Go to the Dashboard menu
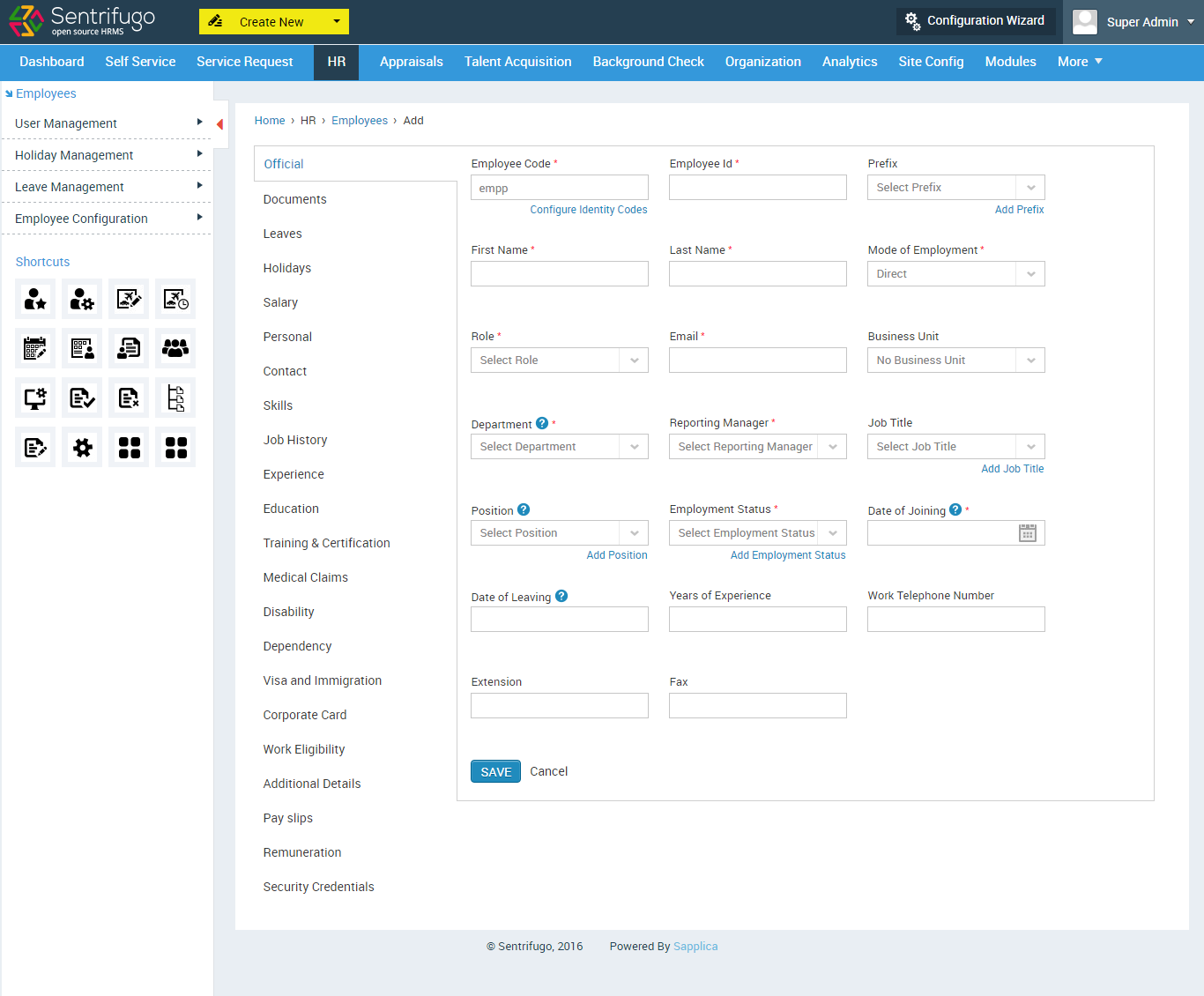This screenshot has height=996, width=1204. (52, 62)
